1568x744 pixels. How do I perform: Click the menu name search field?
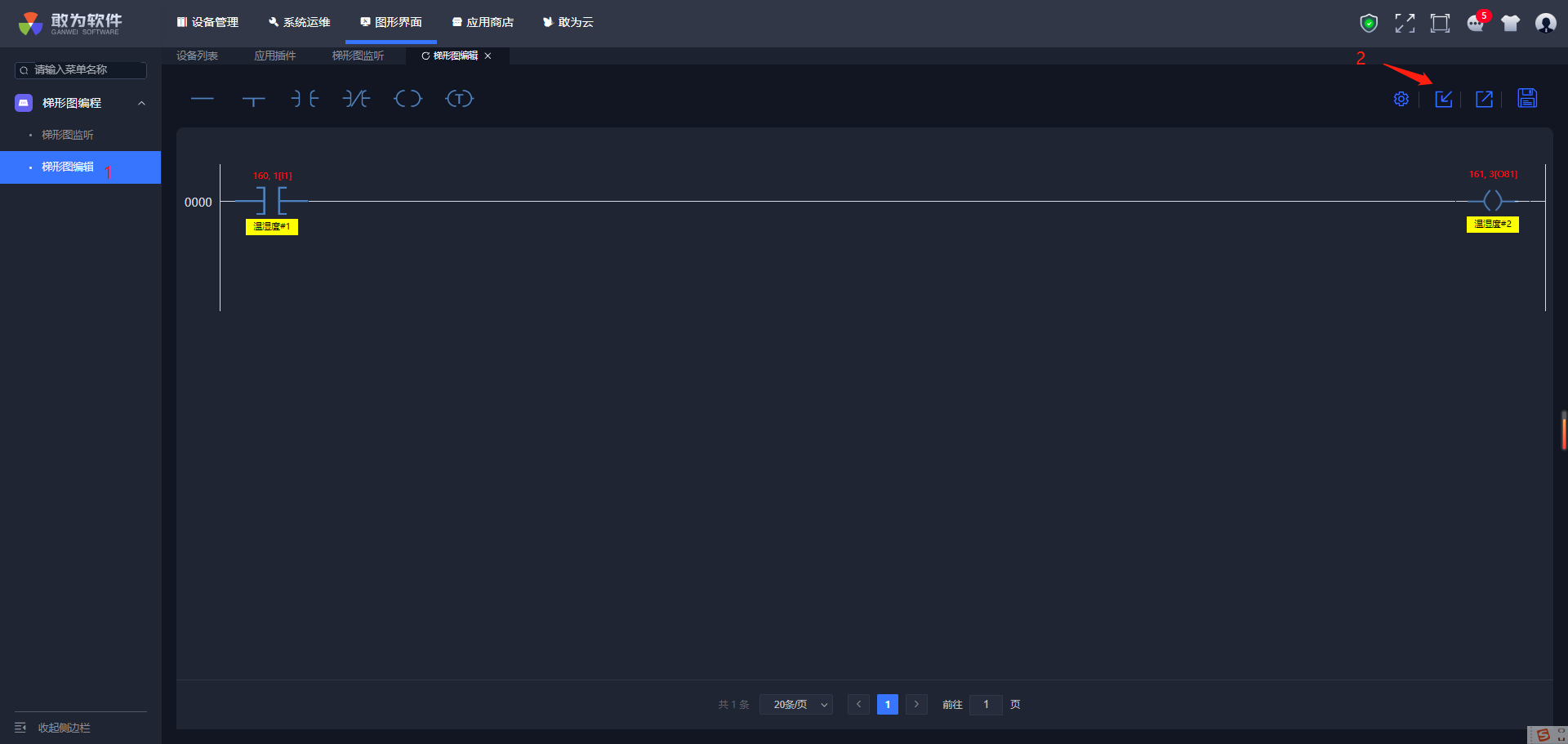click(x=81, y=70)
